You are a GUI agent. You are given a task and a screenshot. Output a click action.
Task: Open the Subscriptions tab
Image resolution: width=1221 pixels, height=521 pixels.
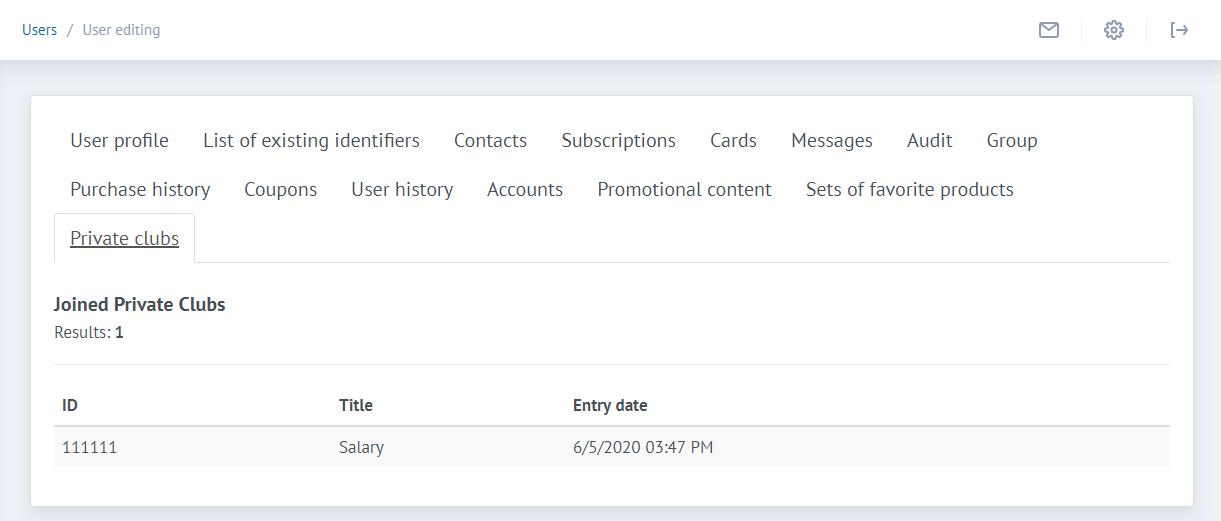tap(618, 140)
